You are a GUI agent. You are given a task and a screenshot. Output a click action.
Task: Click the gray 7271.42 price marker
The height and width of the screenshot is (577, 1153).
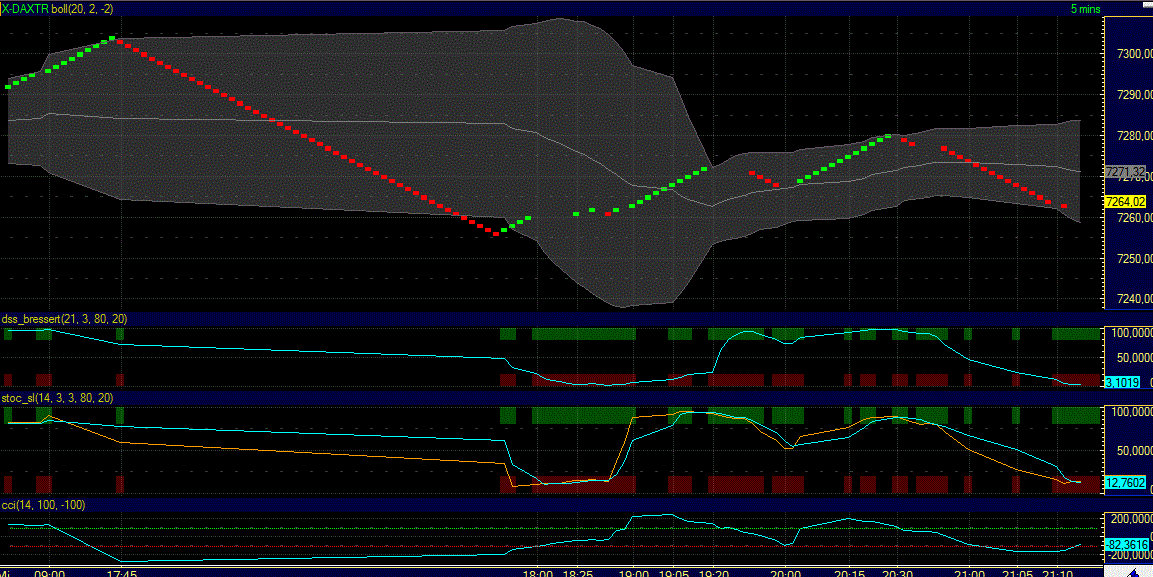(1123, 170)
